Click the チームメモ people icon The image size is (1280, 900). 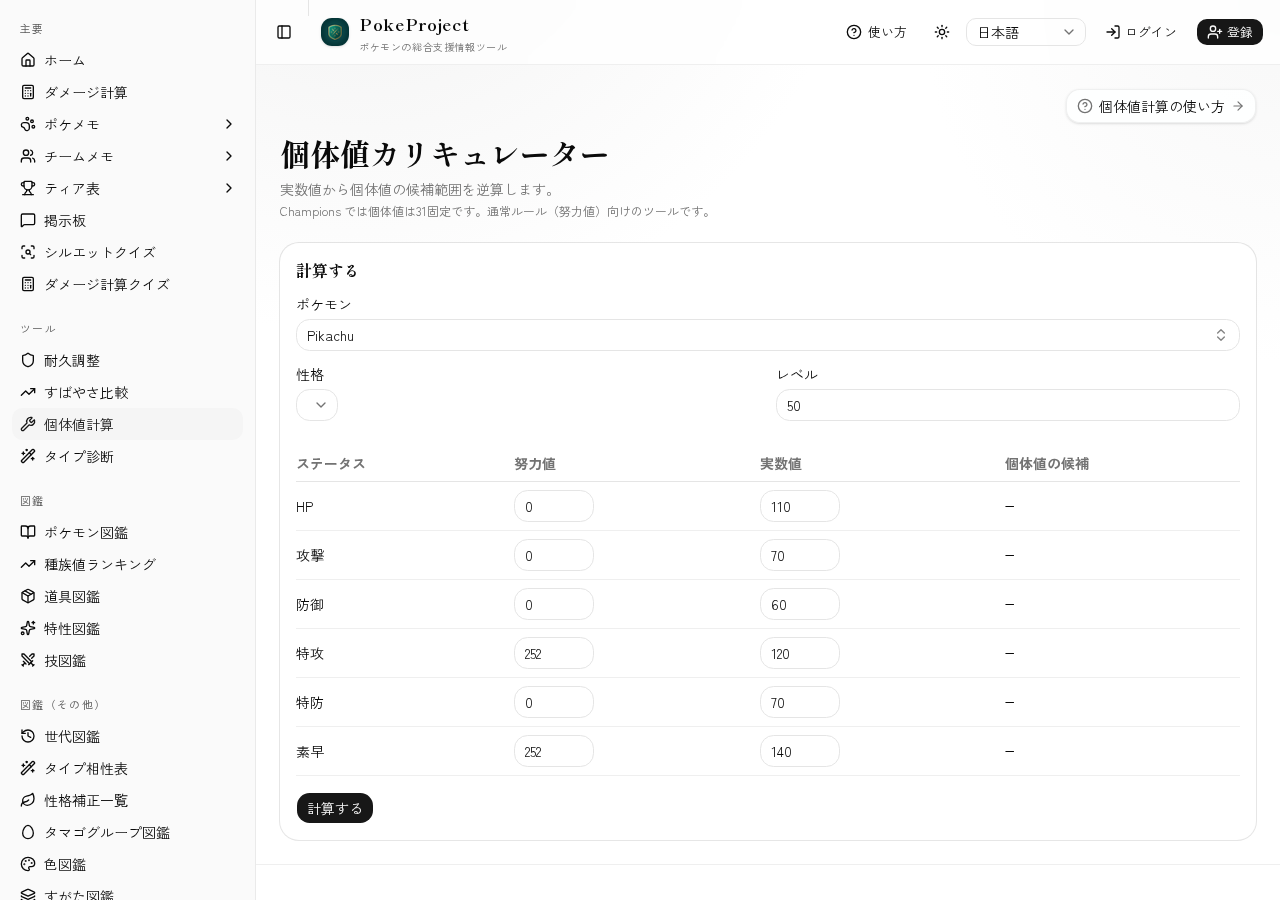coord(28,156)
